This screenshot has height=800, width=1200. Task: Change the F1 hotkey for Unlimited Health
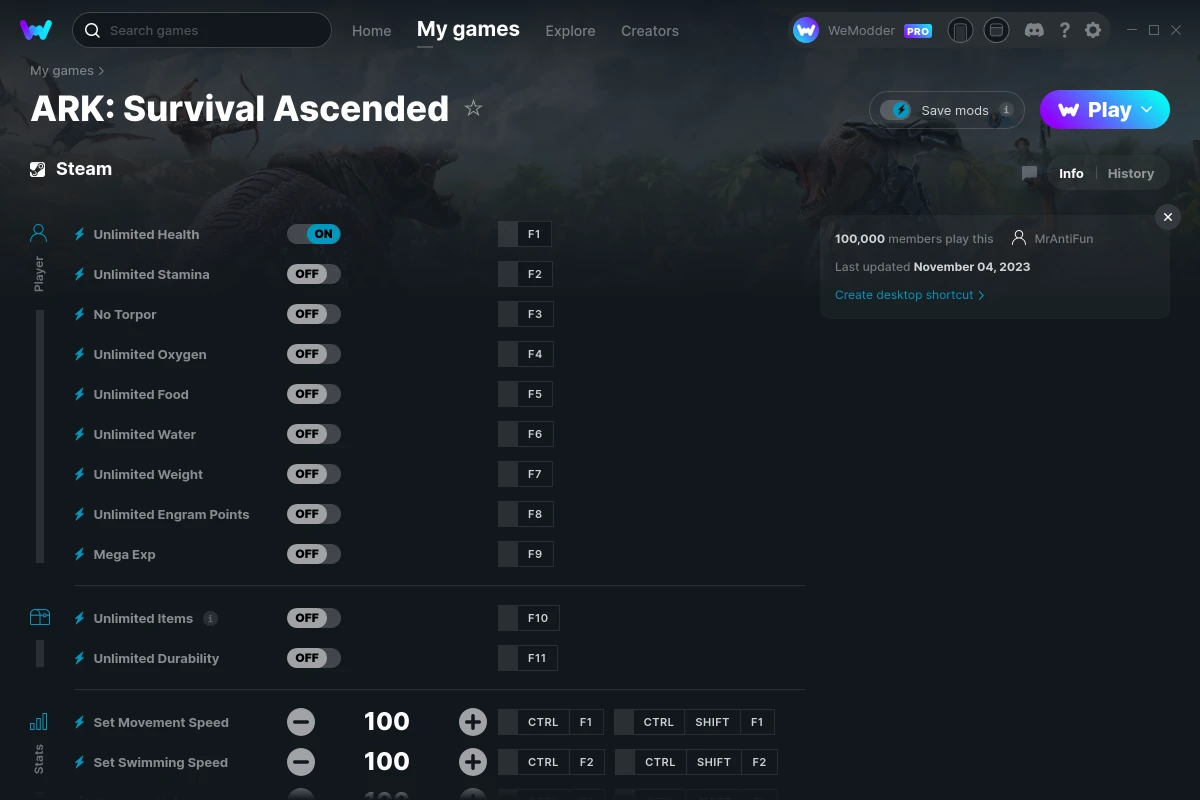[525, 234]
